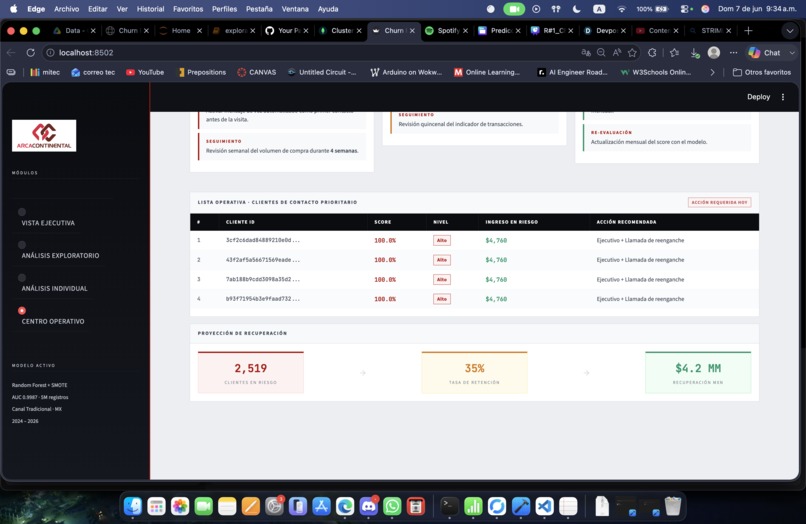Click the Acción Requerida Hoy badge
Image resolution: width=806 pixels, height=524 pixels.
719,203
